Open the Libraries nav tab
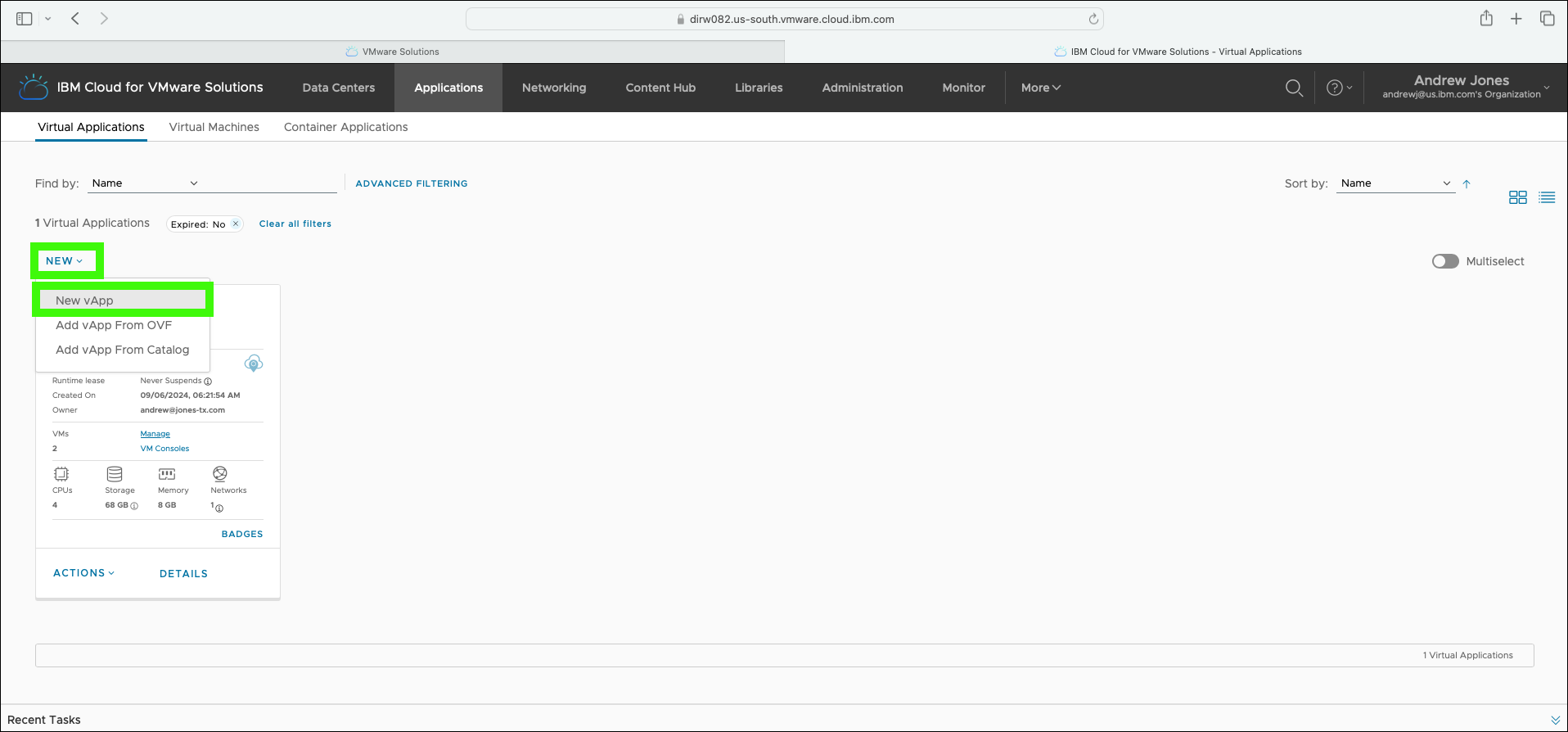The height and width of the screenshot is (732, 1568). coord(759,88)
